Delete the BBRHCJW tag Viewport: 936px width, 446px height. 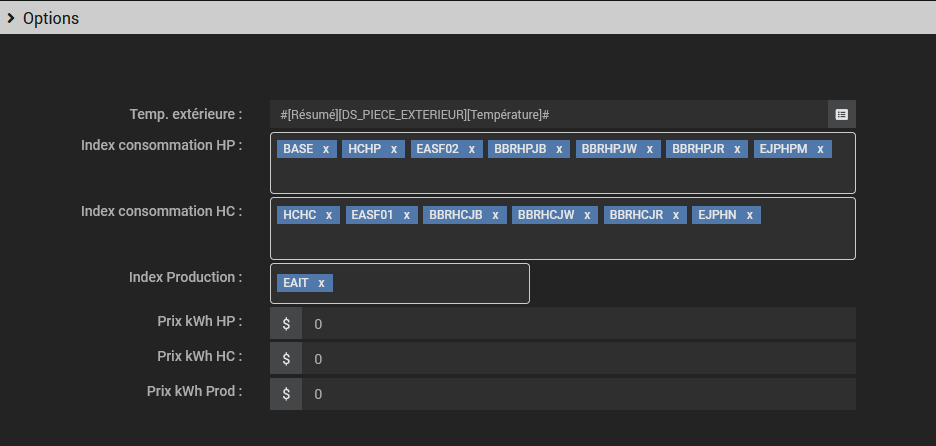tap(587, 215)
